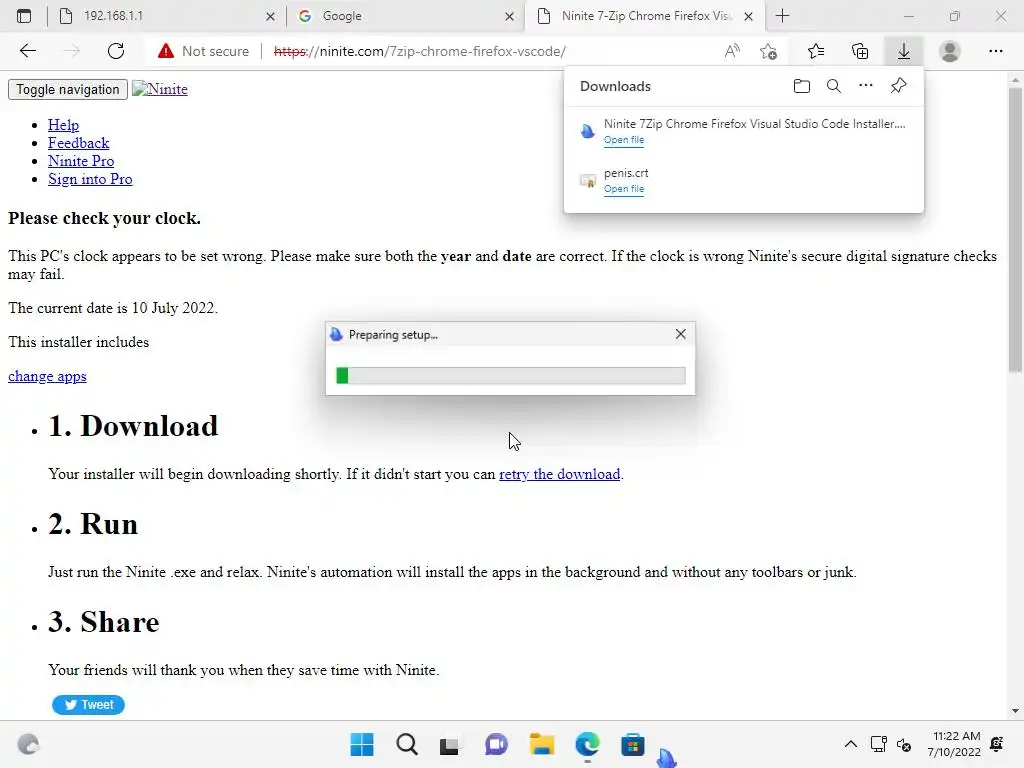Viewport: 1024px width, 768px height.
Task: Click the change apps link
Action: 47,376
